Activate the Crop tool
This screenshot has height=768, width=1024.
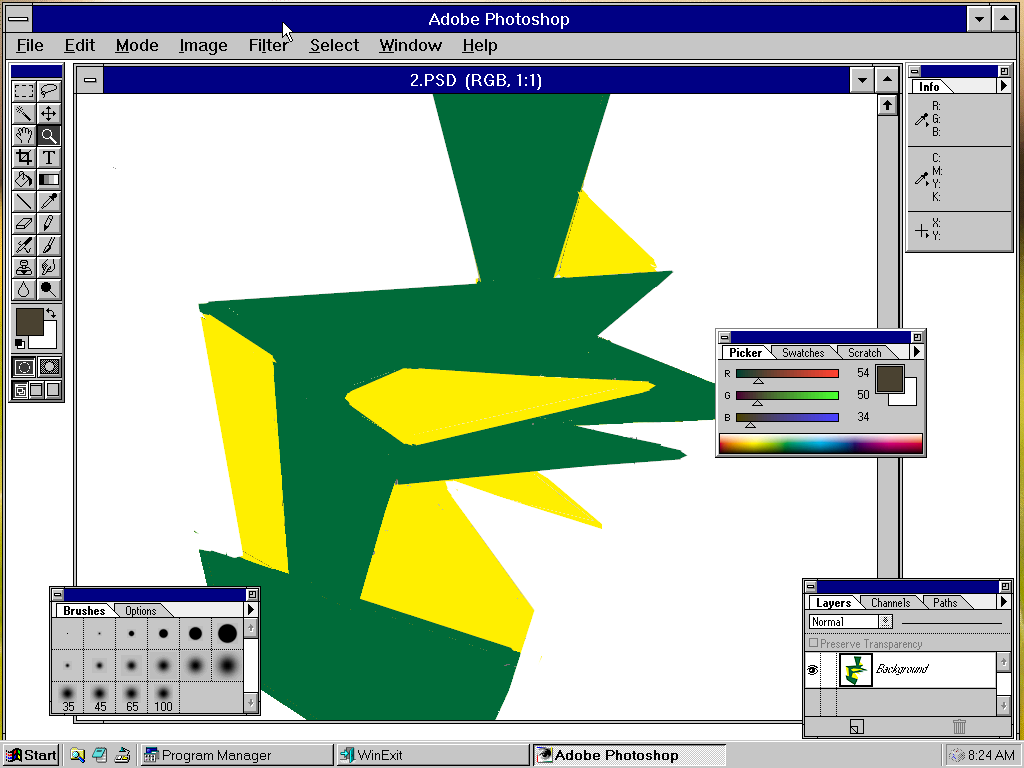pyautogui.click(x=25, y=157)
